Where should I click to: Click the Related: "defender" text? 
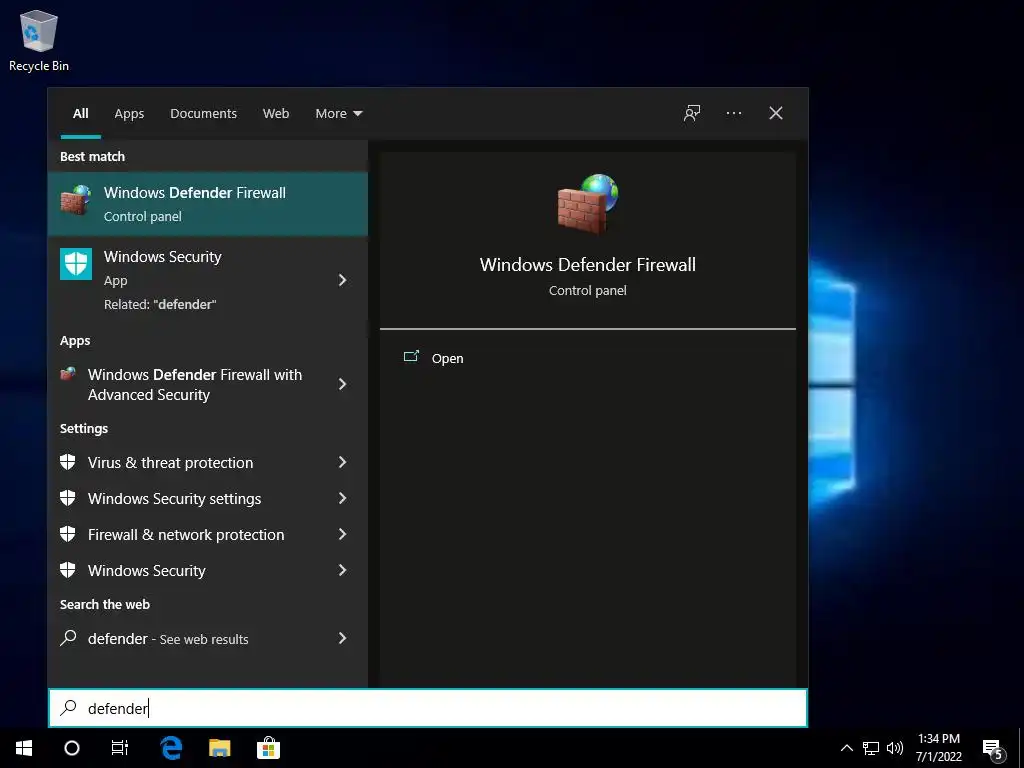160,304
